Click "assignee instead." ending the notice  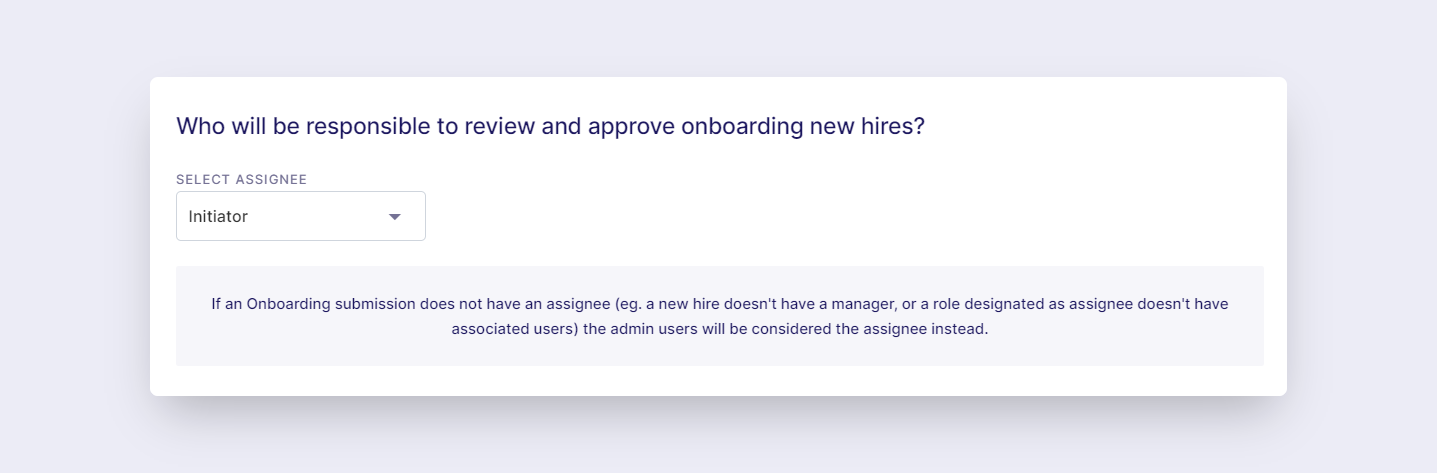(927, 329)
